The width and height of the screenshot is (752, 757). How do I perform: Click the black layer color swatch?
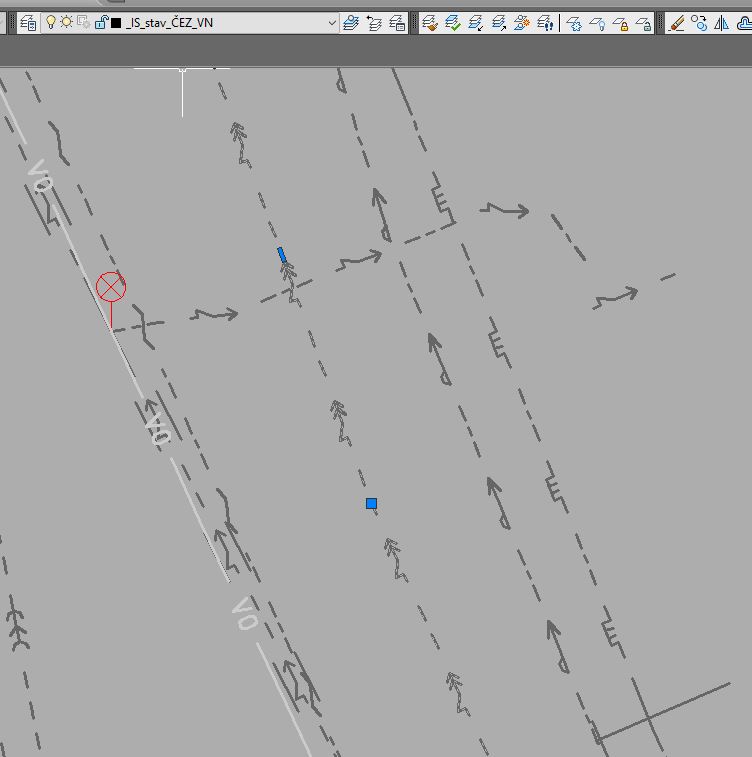[x=116, y=23]
